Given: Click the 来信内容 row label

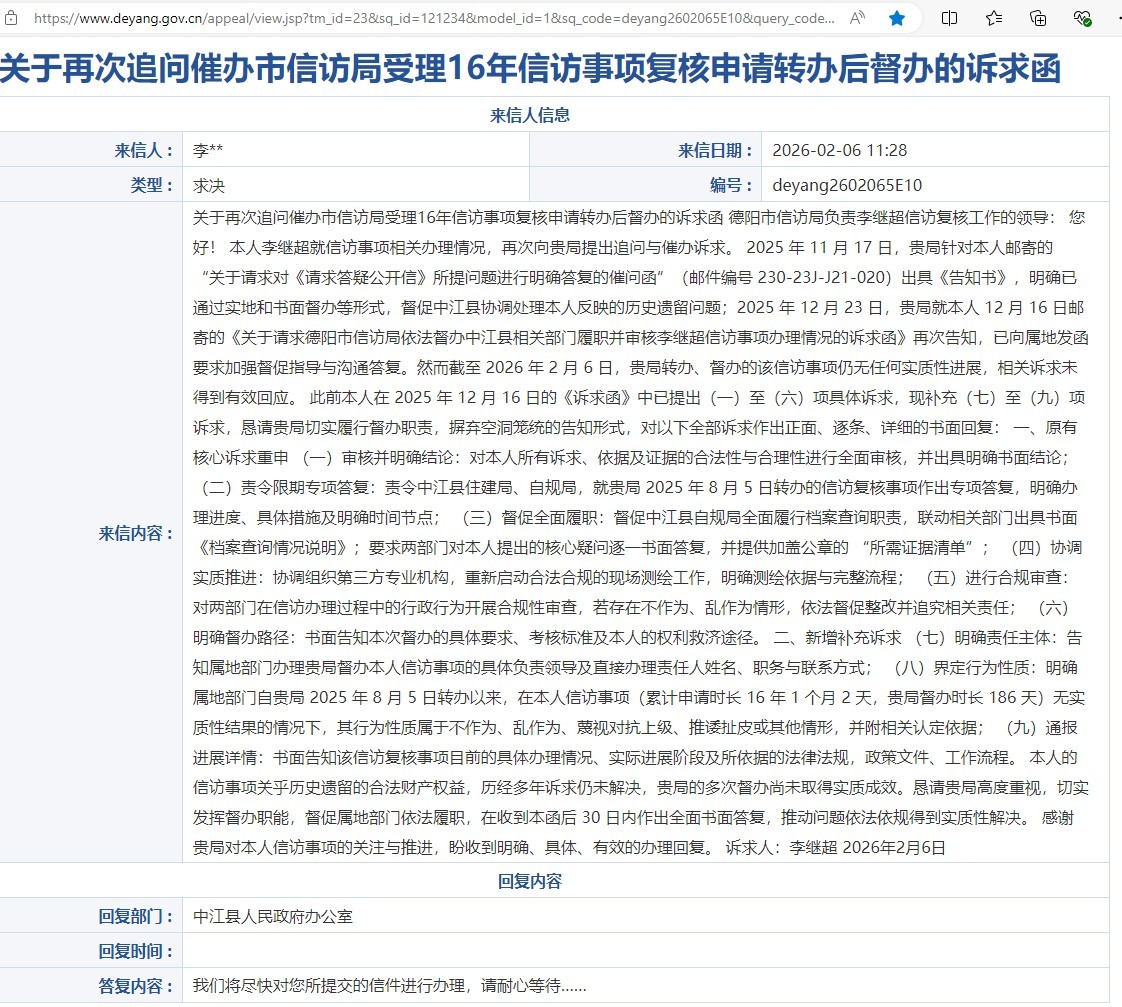Looking at the screenshot, I should click(136, 533).
